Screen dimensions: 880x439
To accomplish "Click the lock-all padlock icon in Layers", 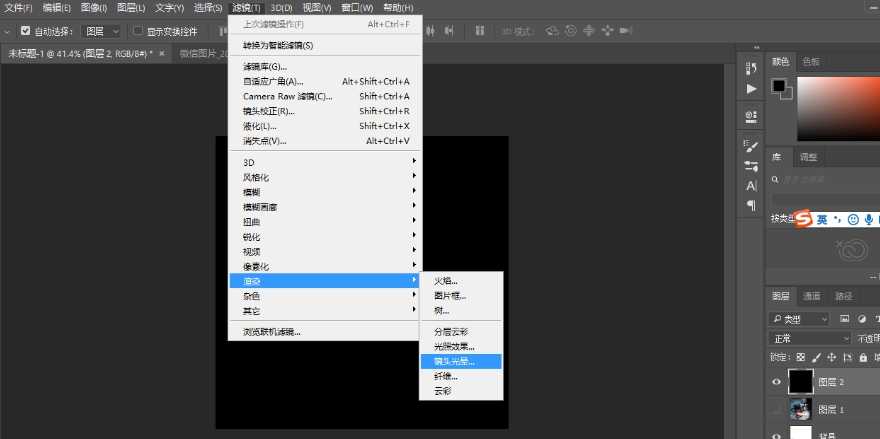I will 864,357.
